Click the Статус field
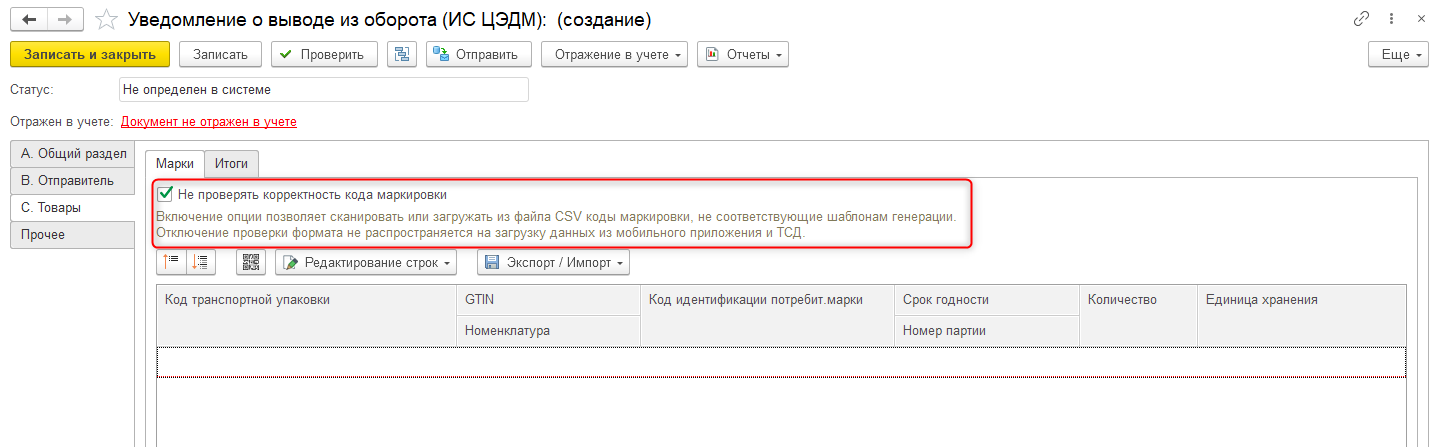Screen dimensions: 1444x447 click(x=323, y=89)
